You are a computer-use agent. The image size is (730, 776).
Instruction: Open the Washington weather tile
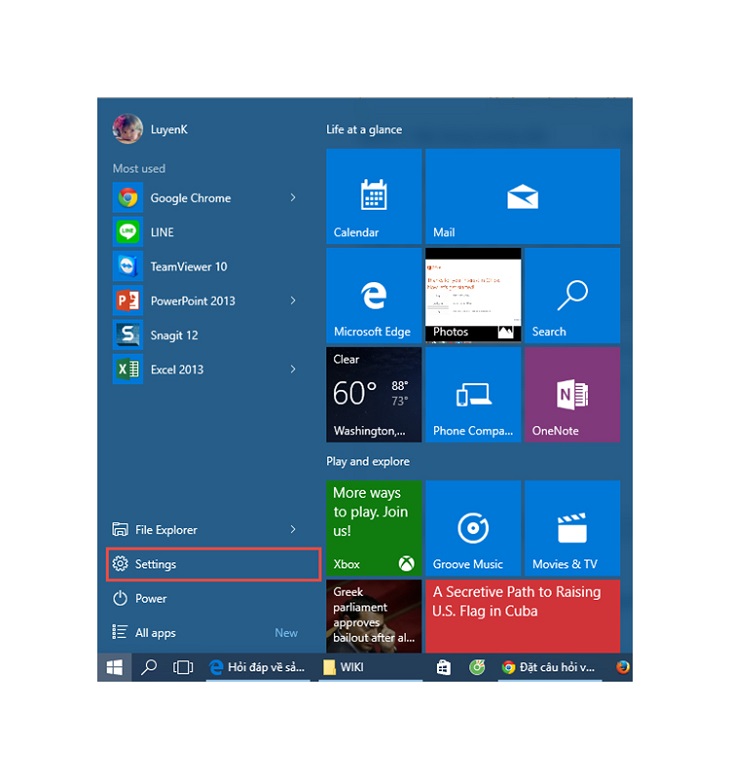pyautogui.click(x=373, y=394)
